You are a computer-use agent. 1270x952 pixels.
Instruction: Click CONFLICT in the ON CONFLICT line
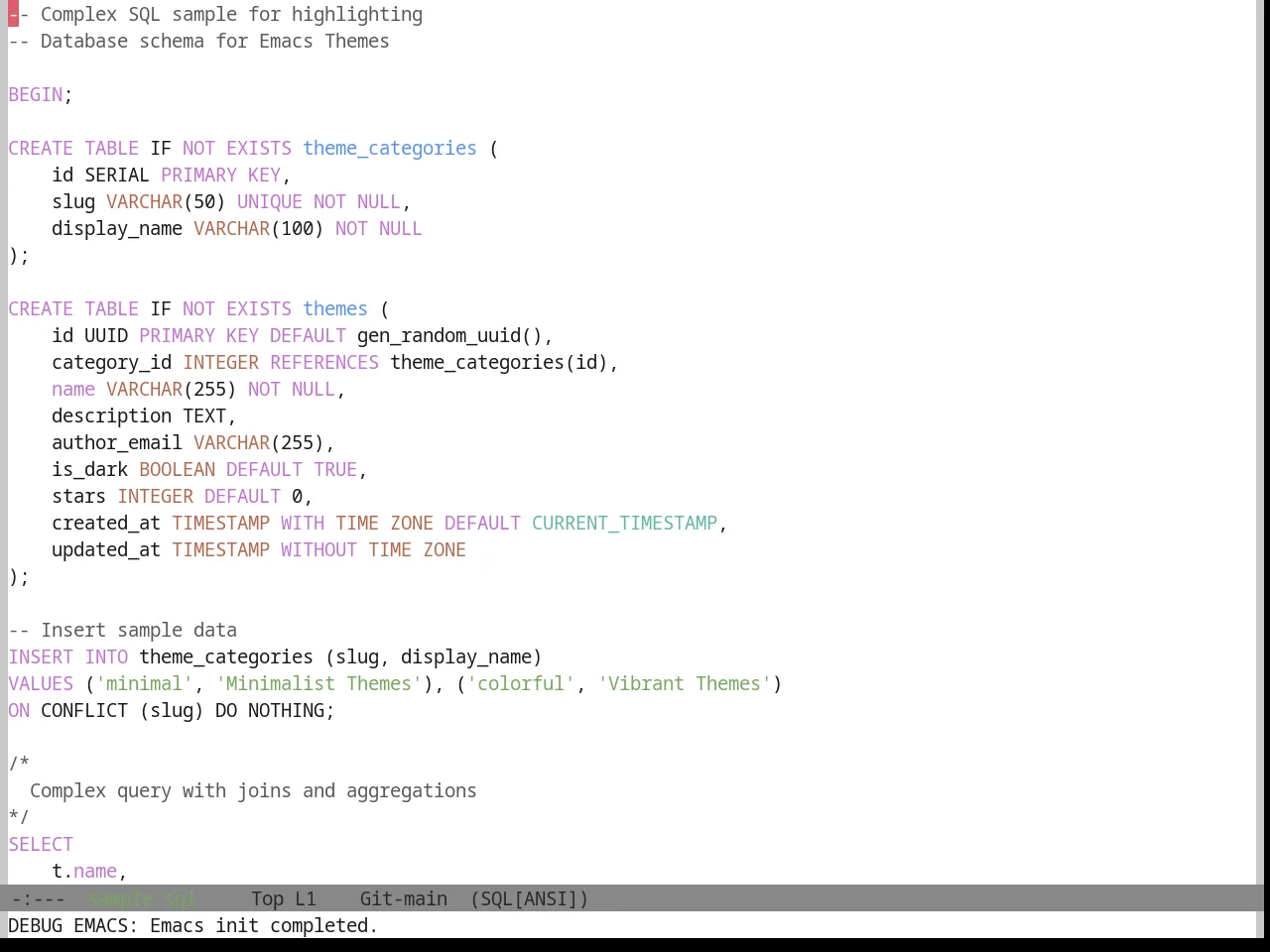(x=84, y=710)
